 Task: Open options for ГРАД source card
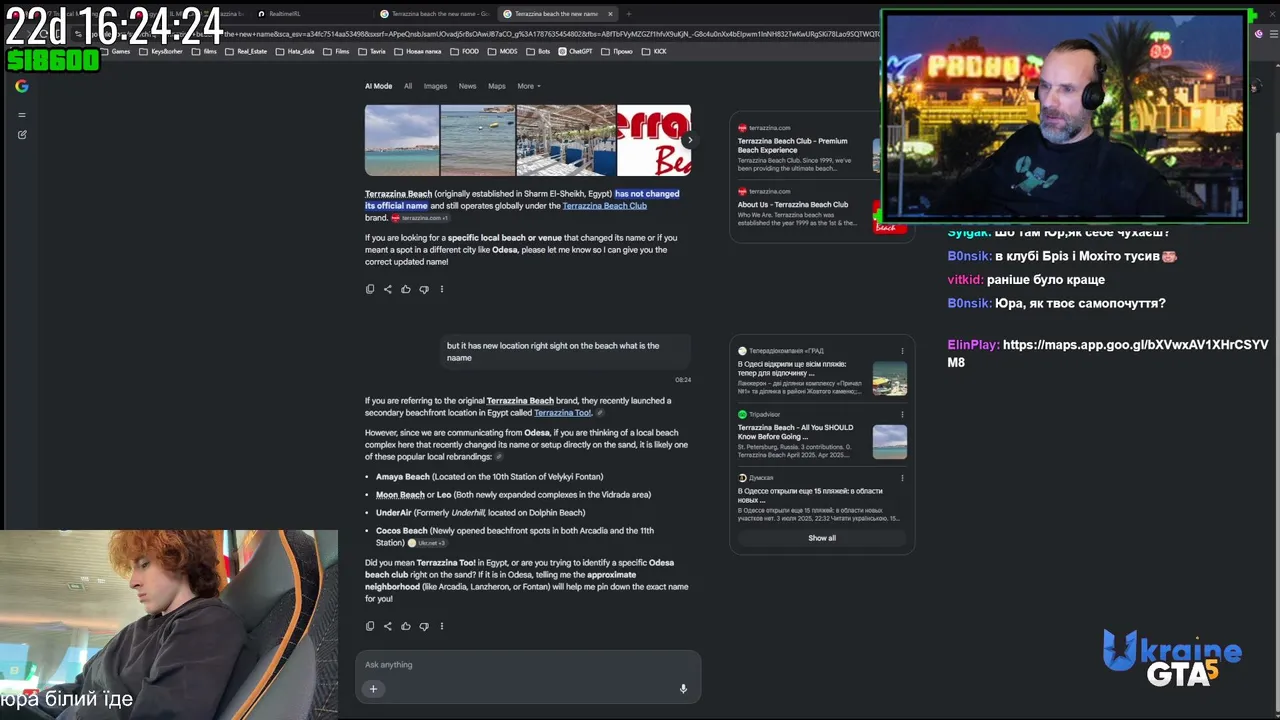(x=902, y=351)
